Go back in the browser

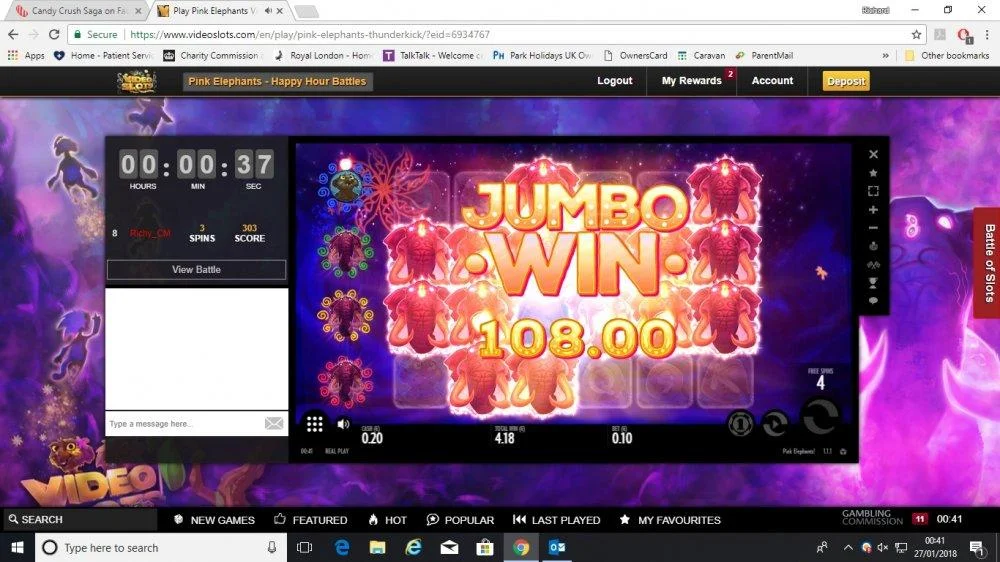(13, 34)
